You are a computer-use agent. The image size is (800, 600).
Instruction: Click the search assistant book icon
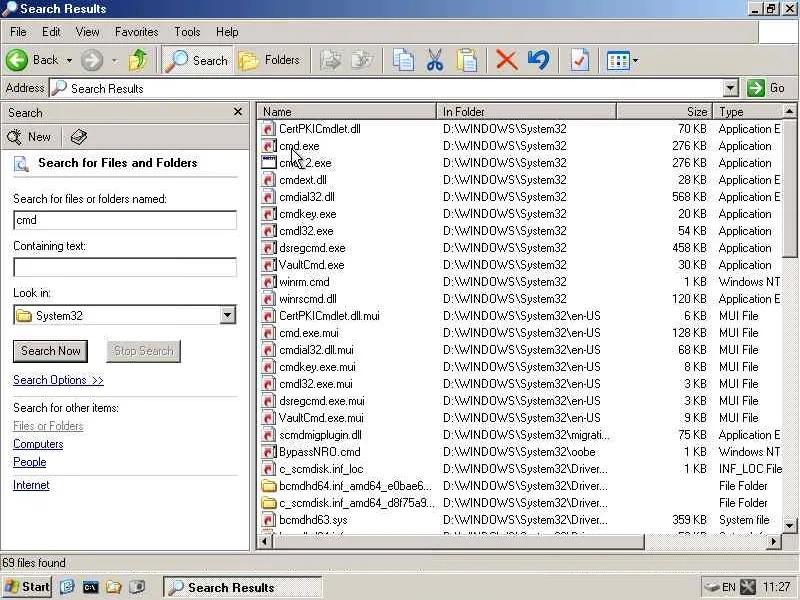coord(79,137)
